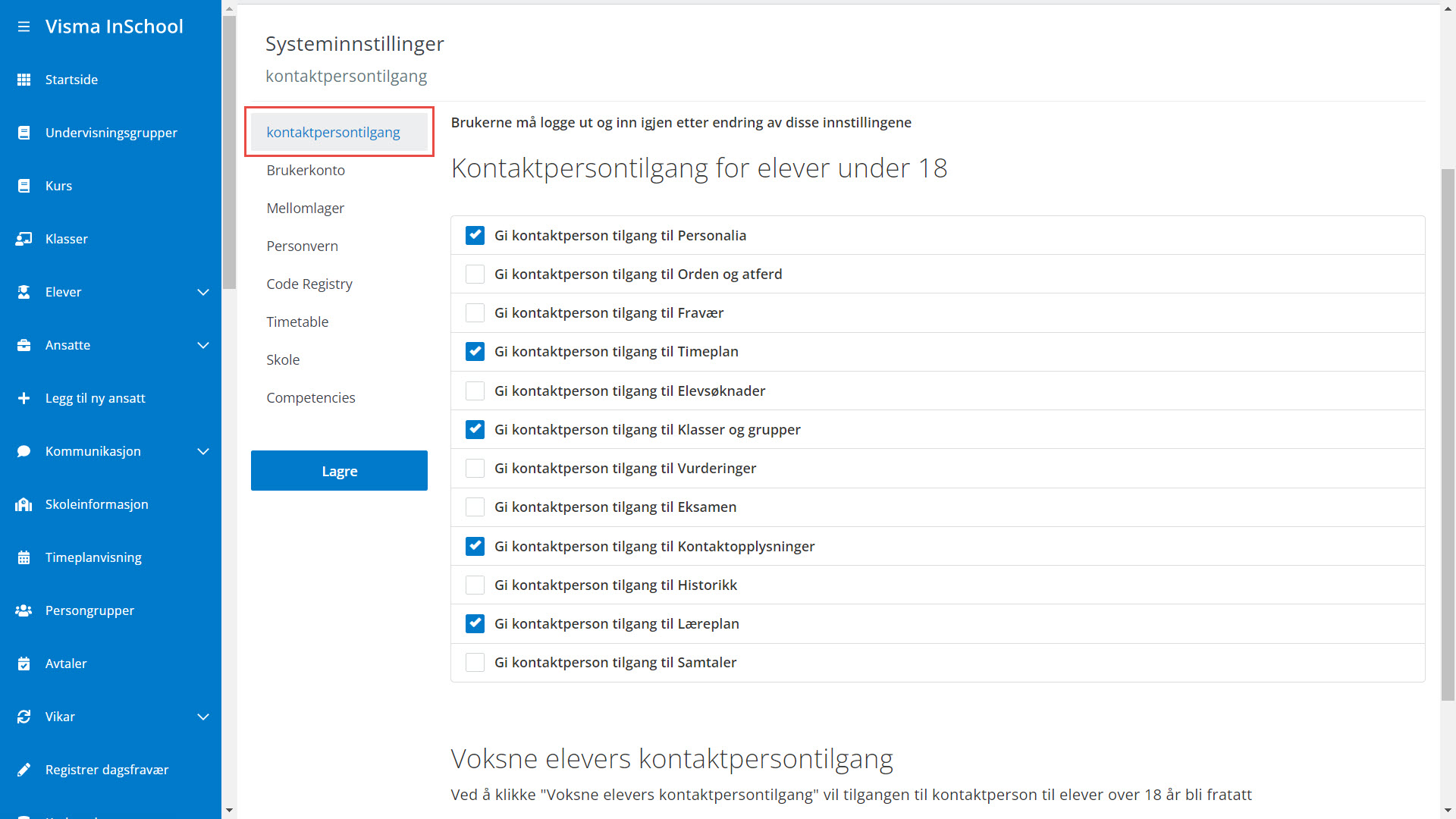Uncheck access to Personalia
The image size is (1456, 819).
pyautogui.click(x=475, y=236)
